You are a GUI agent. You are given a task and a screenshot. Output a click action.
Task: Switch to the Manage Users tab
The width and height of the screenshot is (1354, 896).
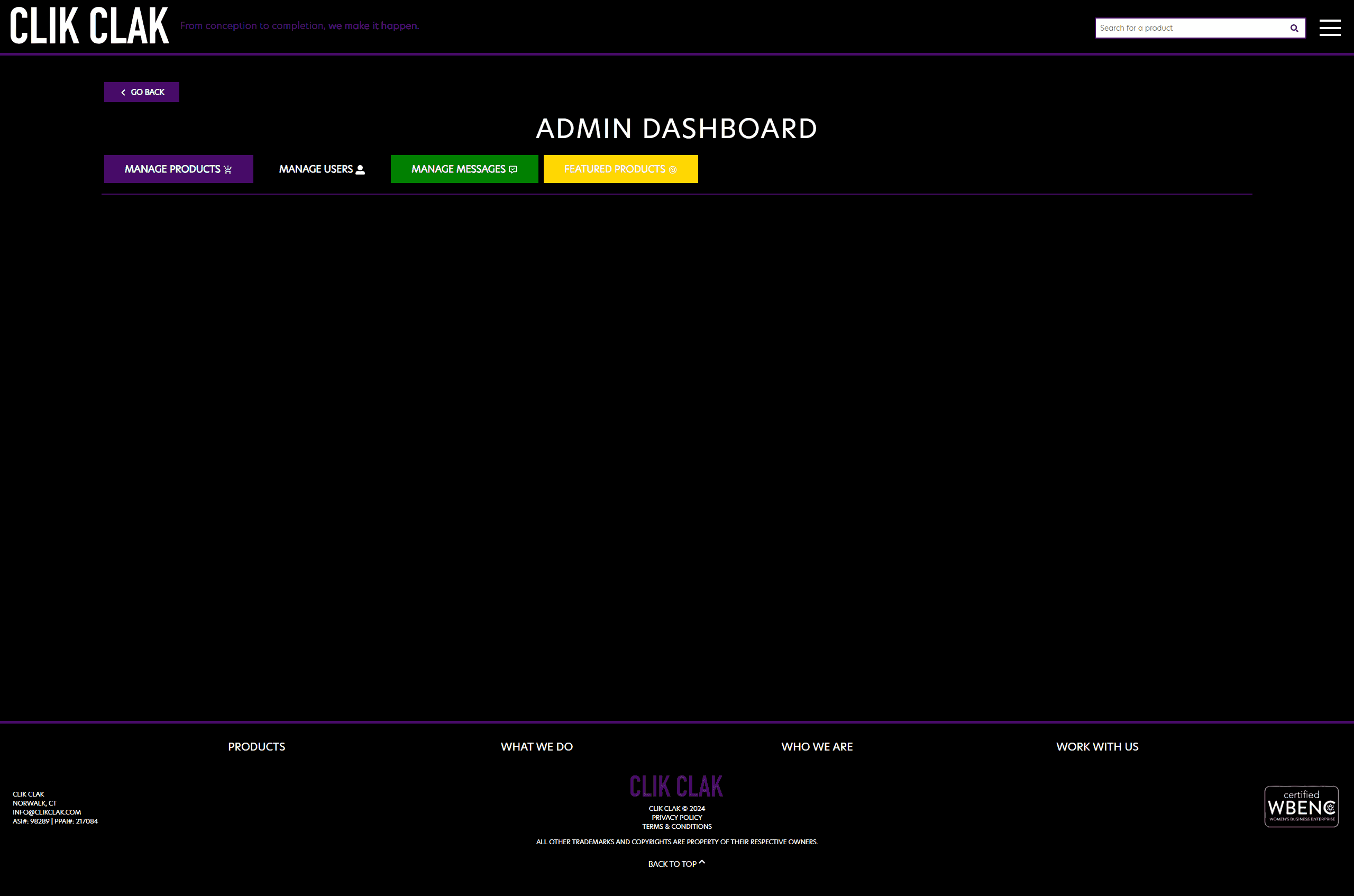pos(322,169)
